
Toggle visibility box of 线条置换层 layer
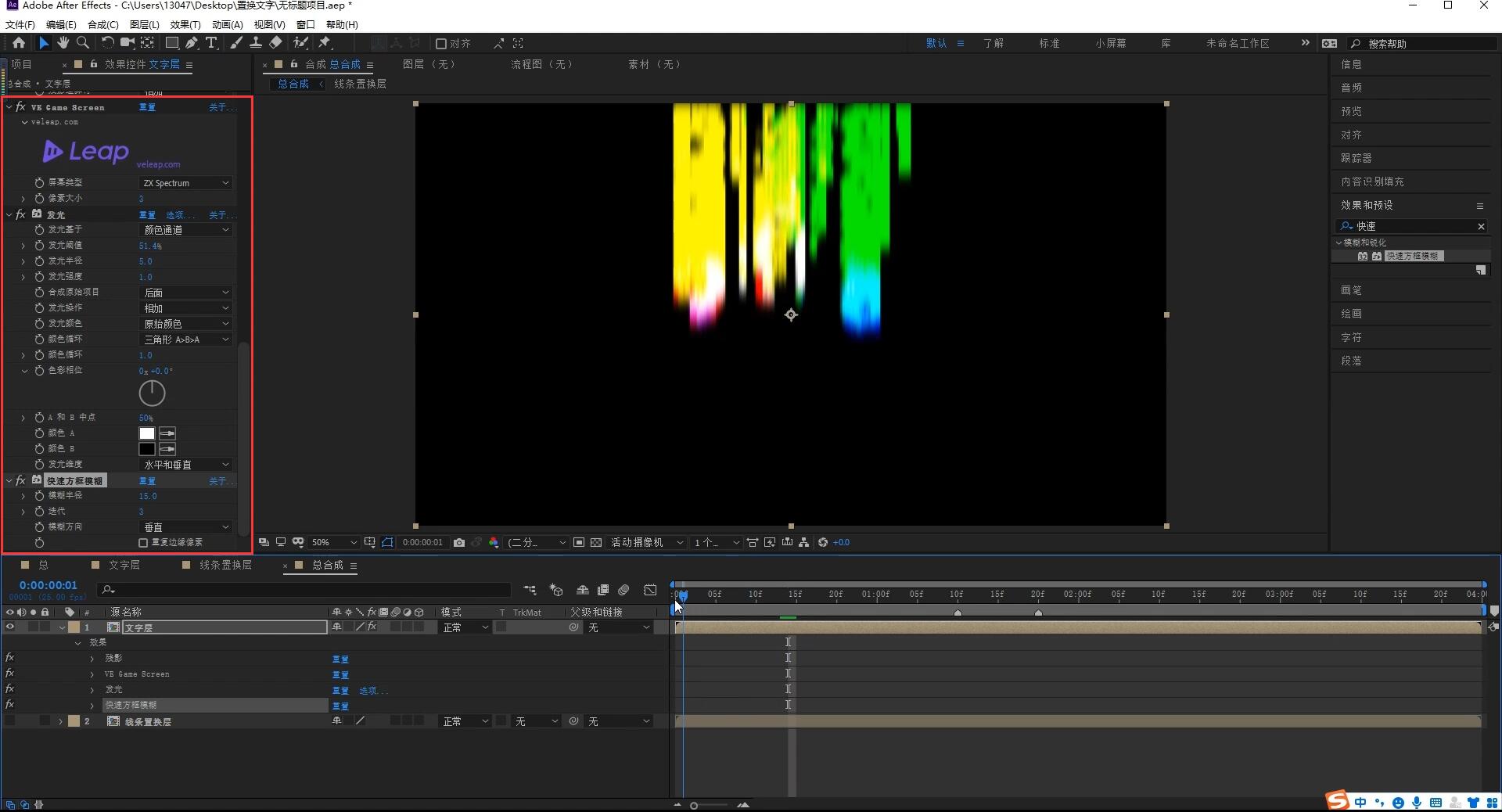(10, 721)
